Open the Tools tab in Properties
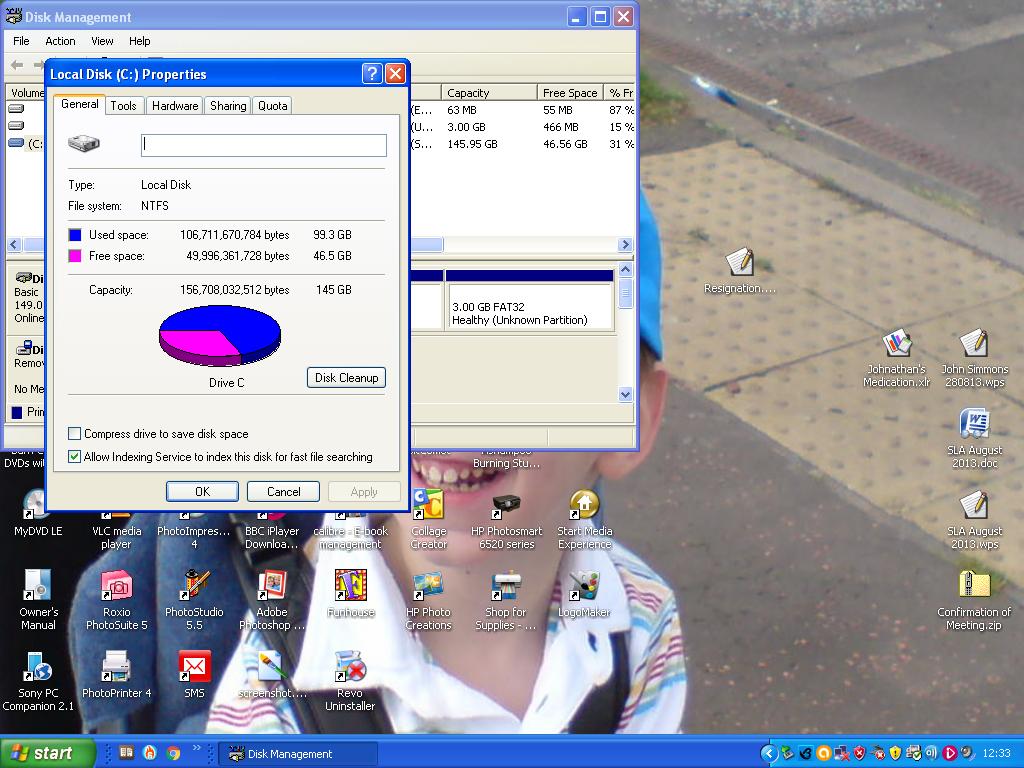The width and height of the screenshot is (1024, 768). coord(123,106)
